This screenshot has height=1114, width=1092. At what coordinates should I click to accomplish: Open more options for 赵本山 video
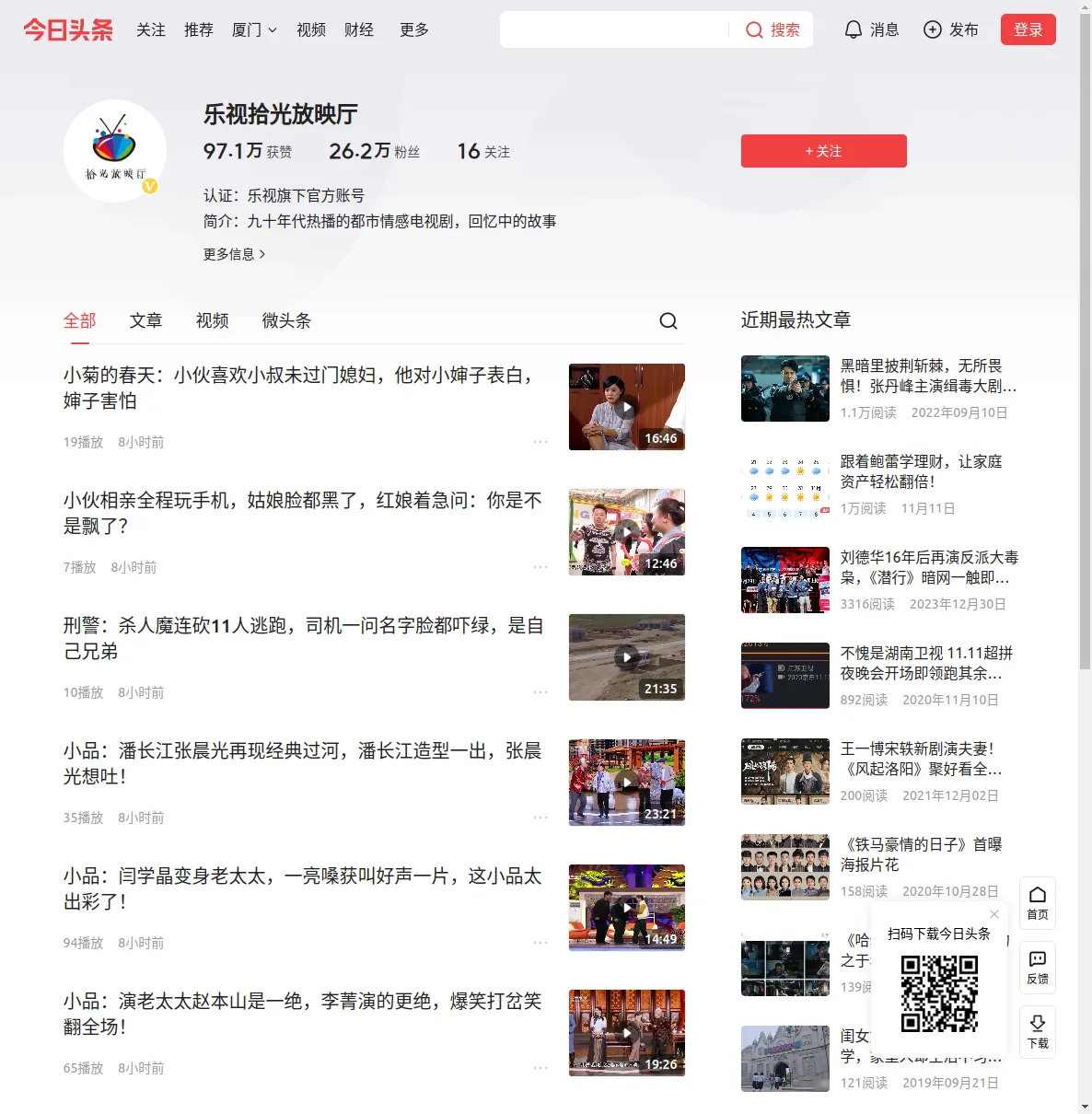point(540,1068)
